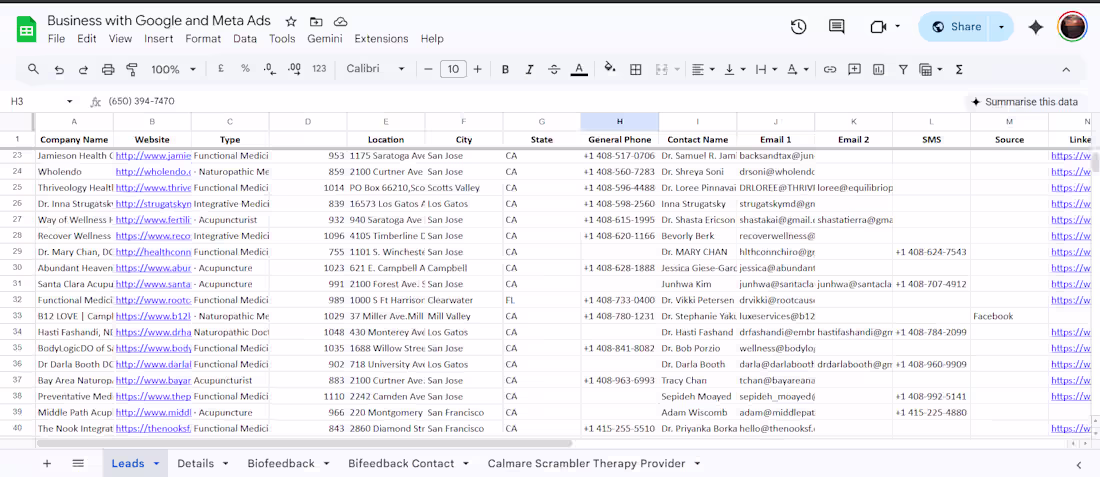Print the spreadsheet
This screenshot has height=477, width=1100.
click(107, 69)
